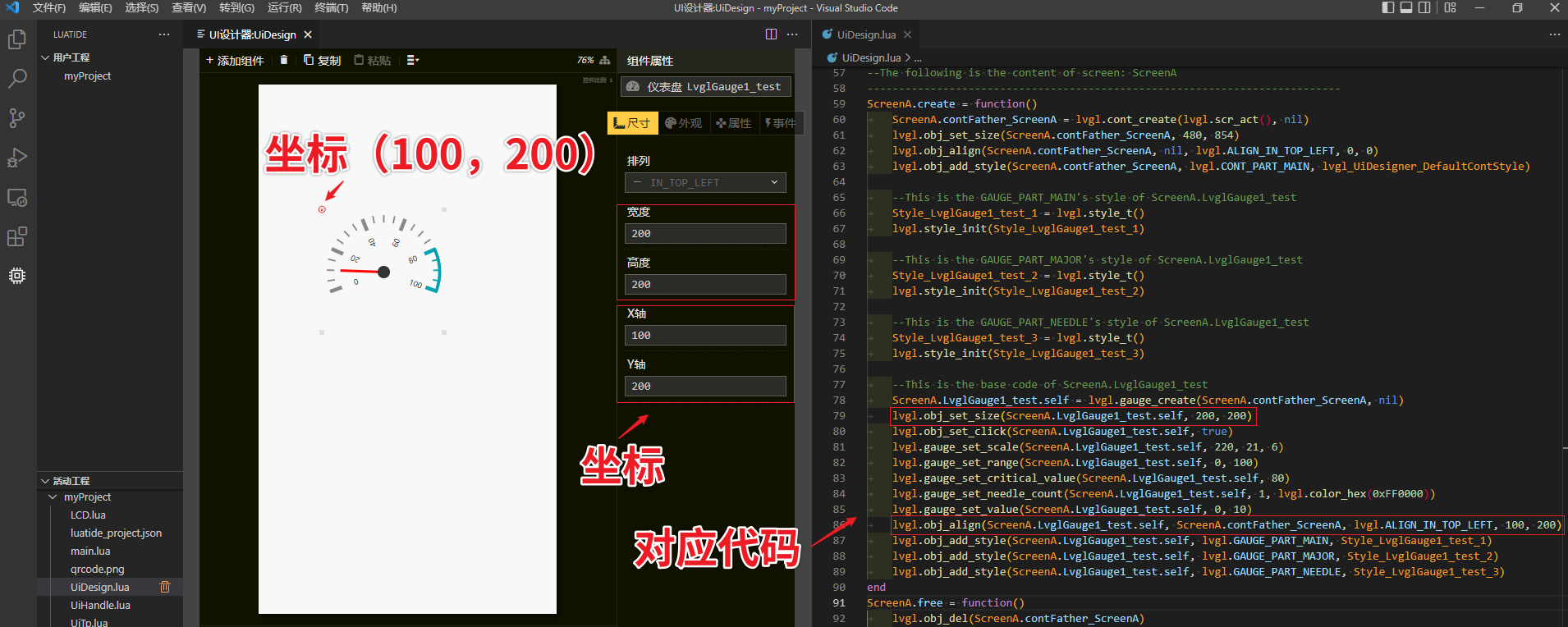
Task: Close the UiDesign.lua editor tab
Action: pos(907,34)
